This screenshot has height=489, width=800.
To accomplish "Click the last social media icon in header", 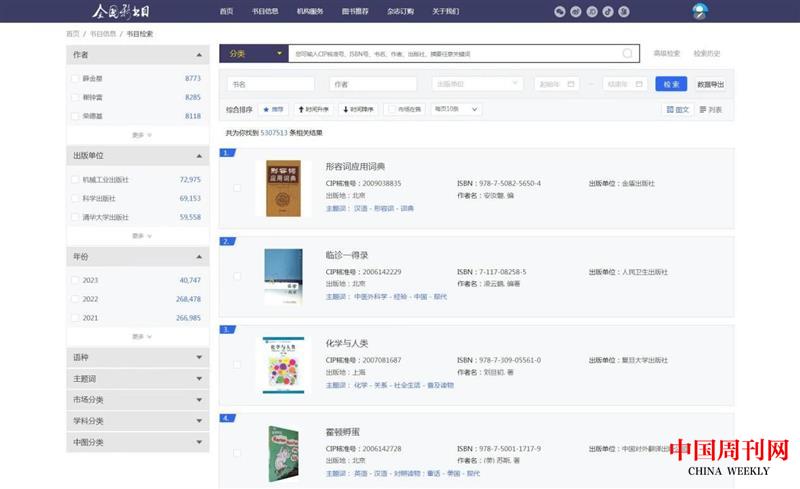I will pyautogui.click(x=623, y=11).
